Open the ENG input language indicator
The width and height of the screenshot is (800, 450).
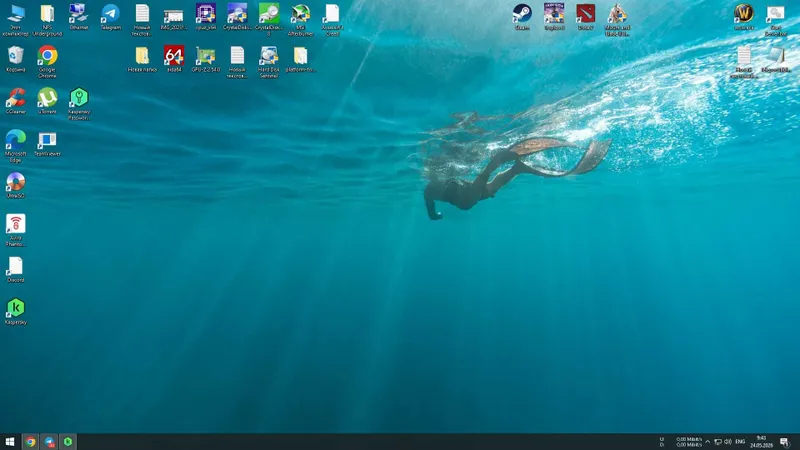tap(740, 442)
